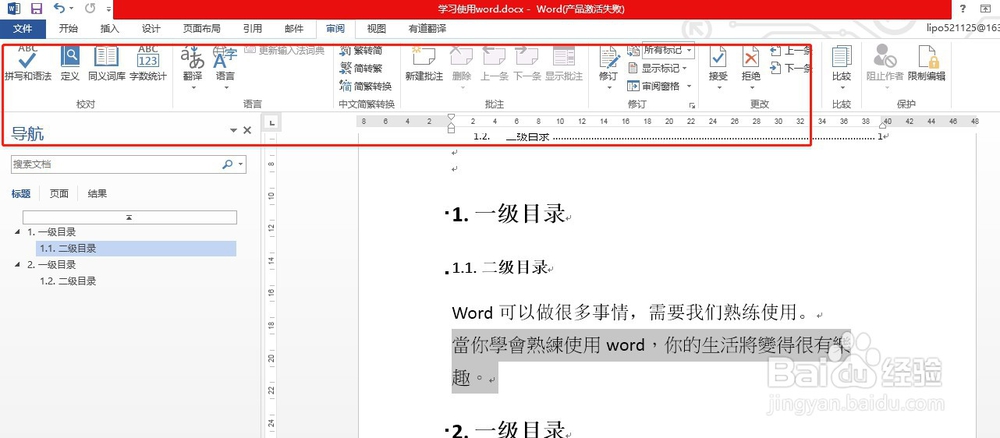
Task: Go to previous comment in 批注 group
Action: pos(494,63)
